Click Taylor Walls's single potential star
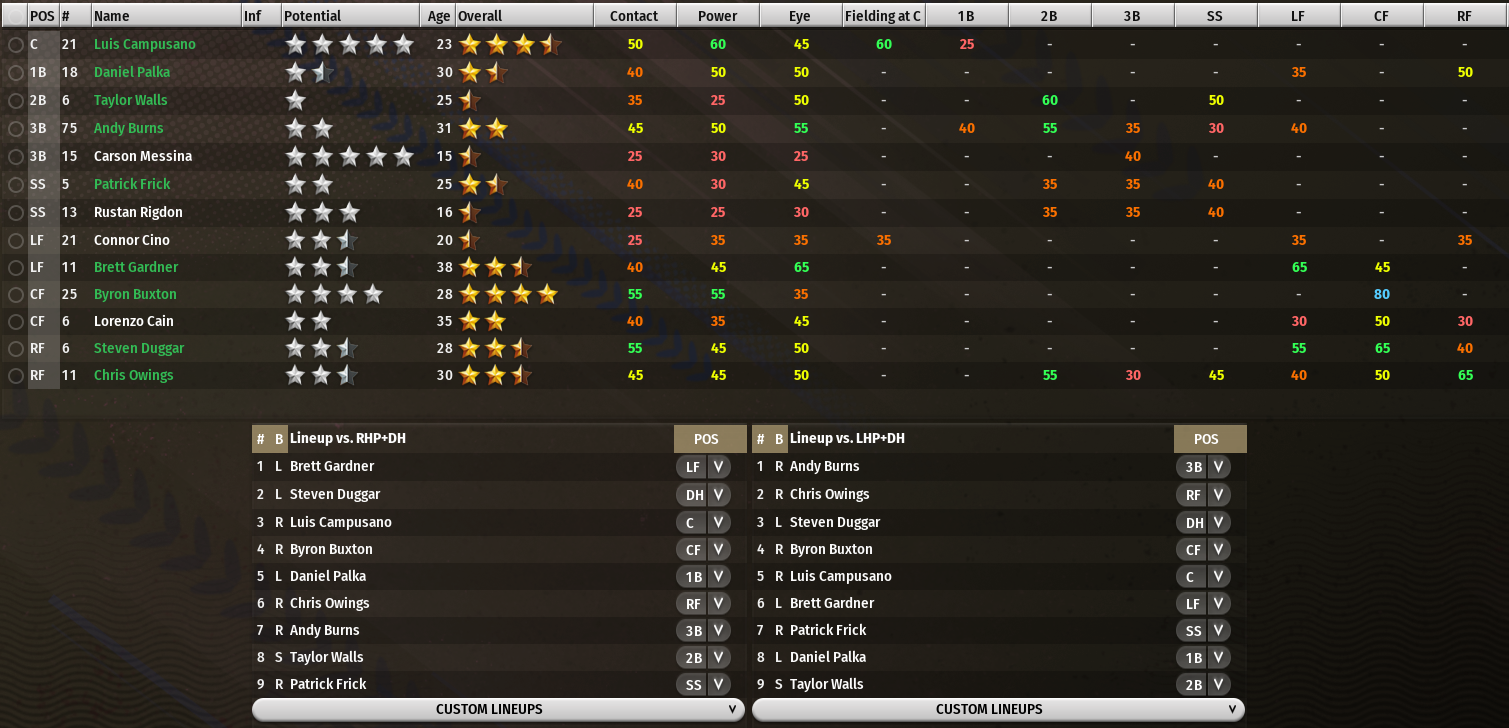1509x728 pixels. (296, 100)
